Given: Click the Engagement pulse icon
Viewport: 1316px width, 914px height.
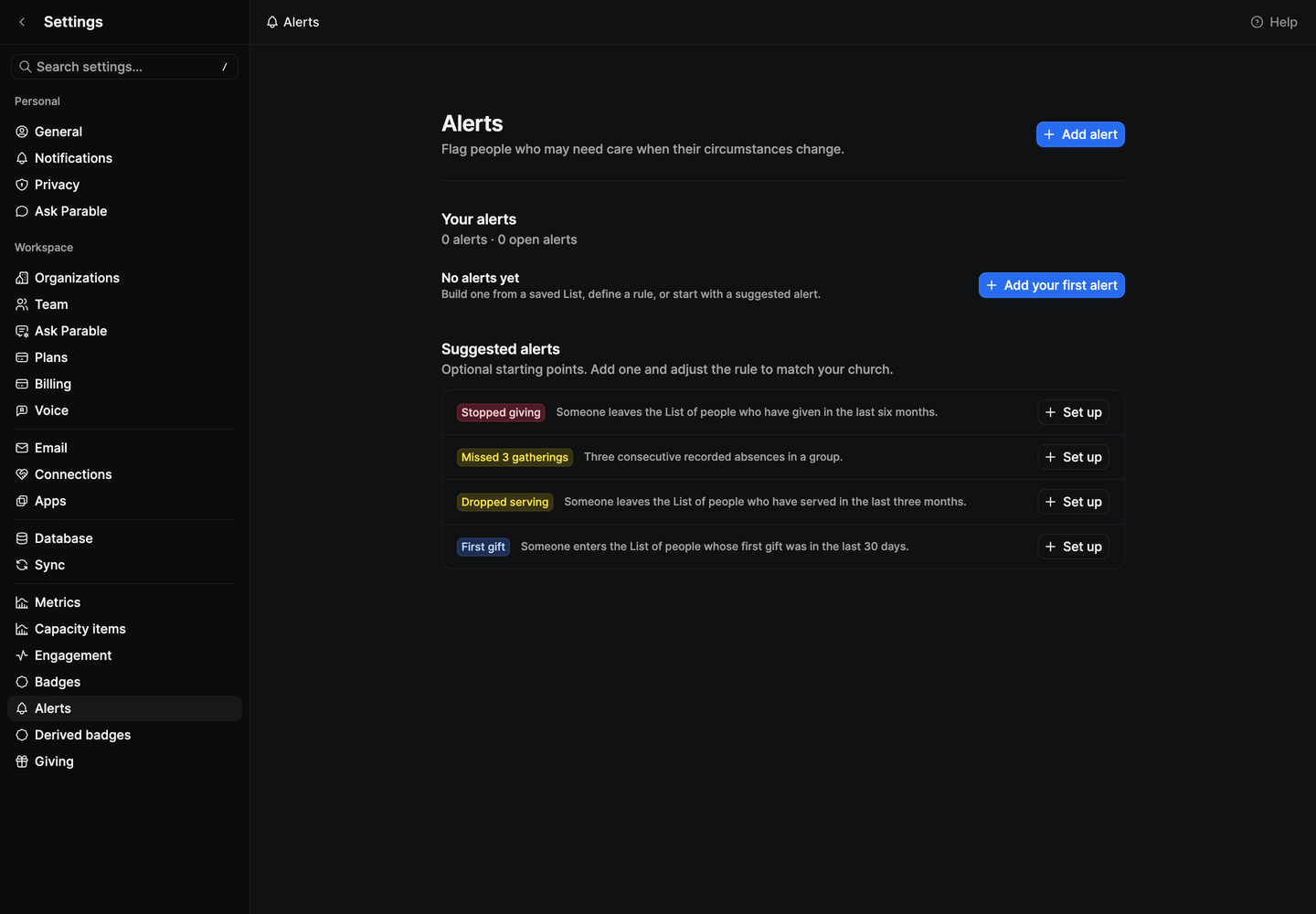Looking at the screenshot, I should (x=22, y=655).
